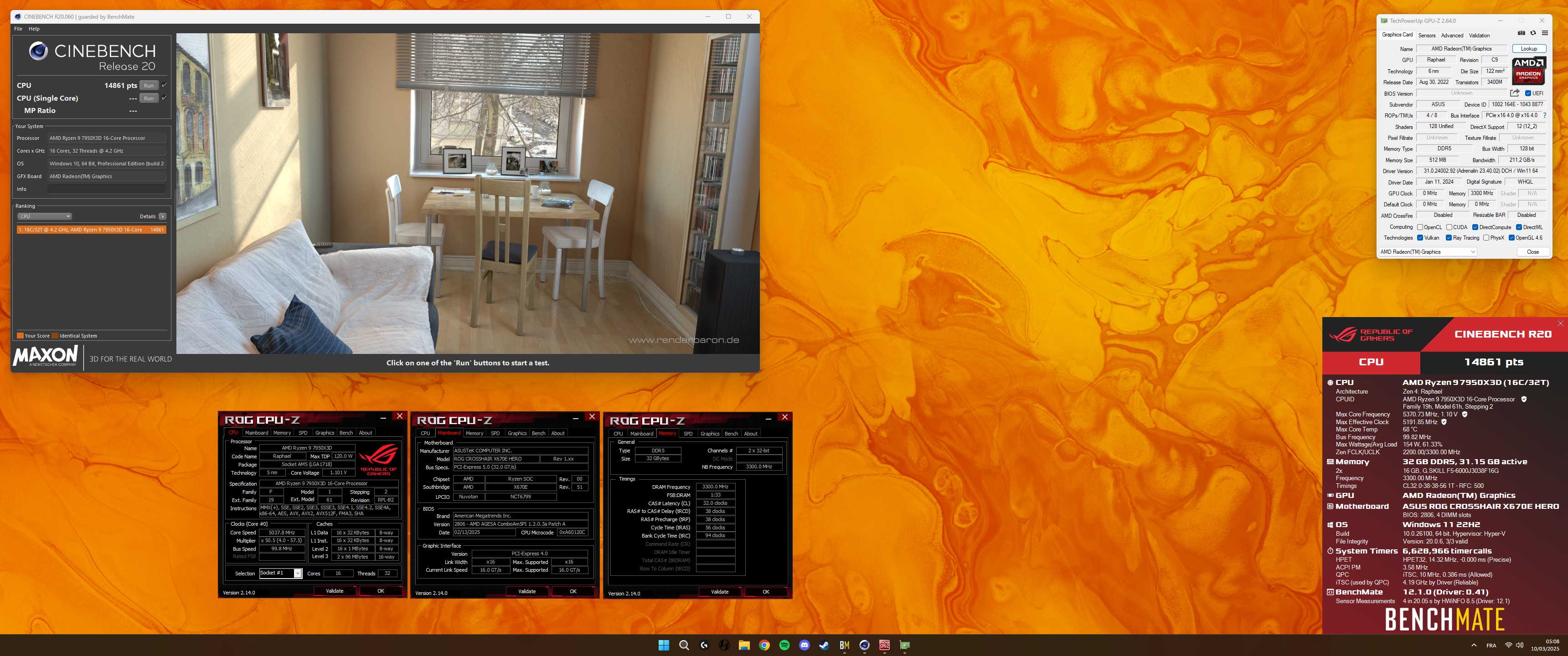Click Validate in the CPU-Z Memory window
Viewport: 1568px width, 656px height.
tap(719, 591)
